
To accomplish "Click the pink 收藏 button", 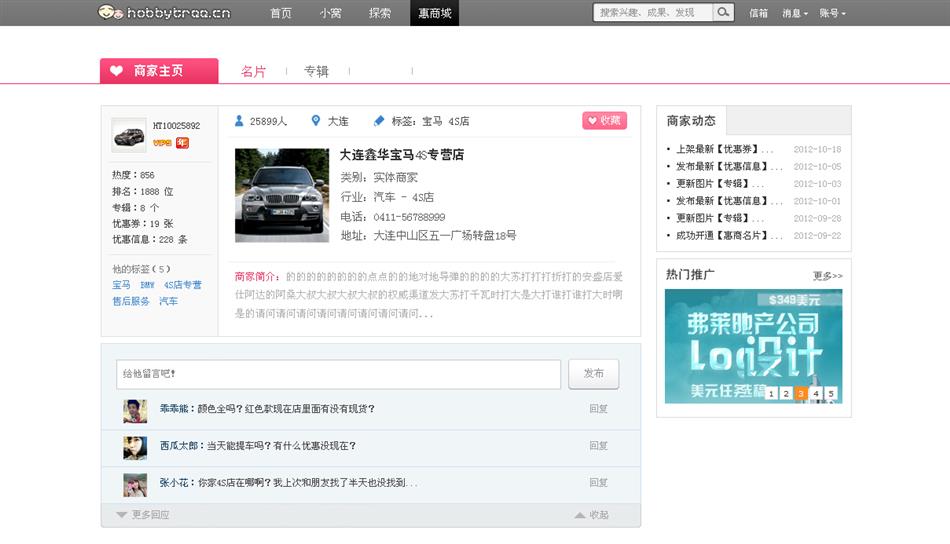I will (605, 121).
